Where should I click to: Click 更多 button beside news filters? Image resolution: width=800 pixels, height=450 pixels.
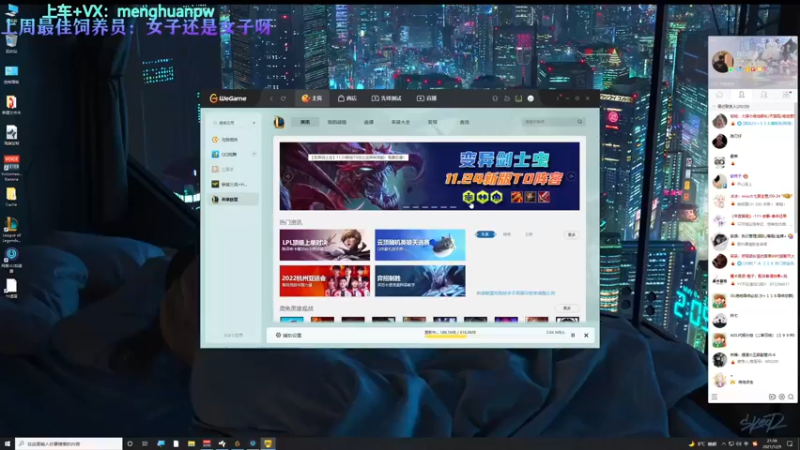tap(571, 235)
